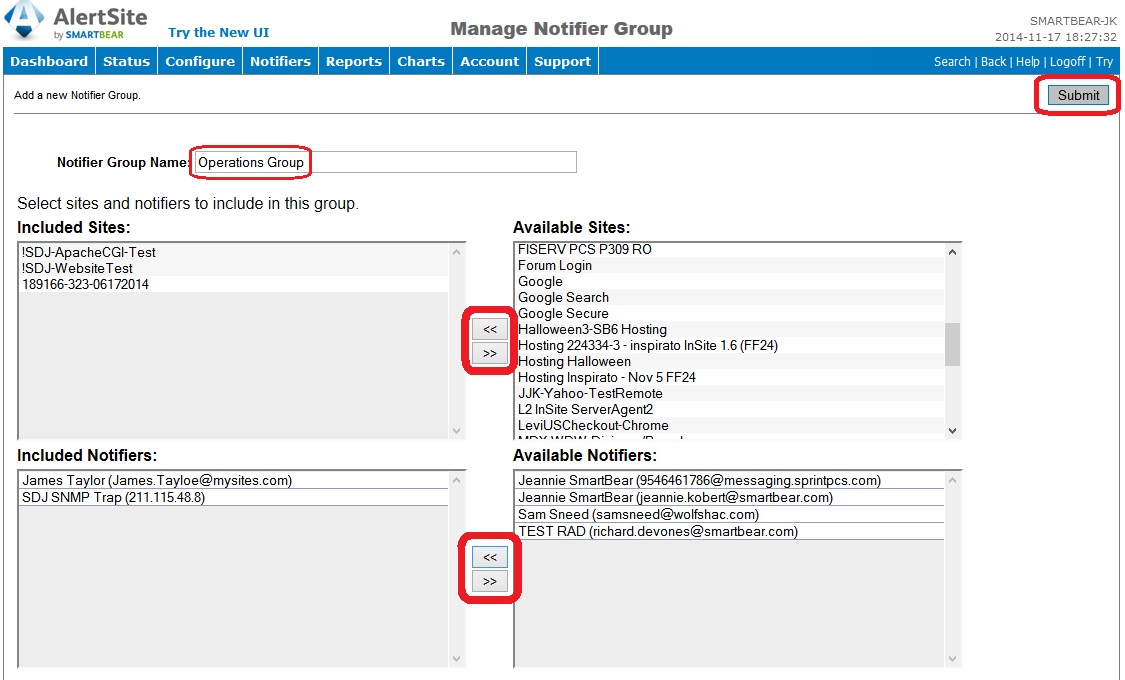Open the Reports menu

point(353,60)
